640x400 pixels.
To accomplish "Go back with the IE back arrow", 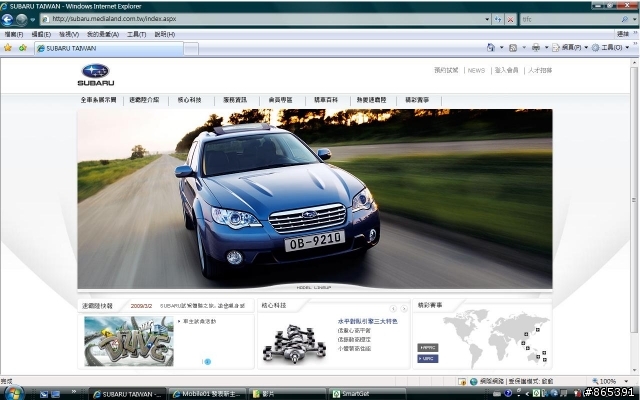I will coord(7,19).
